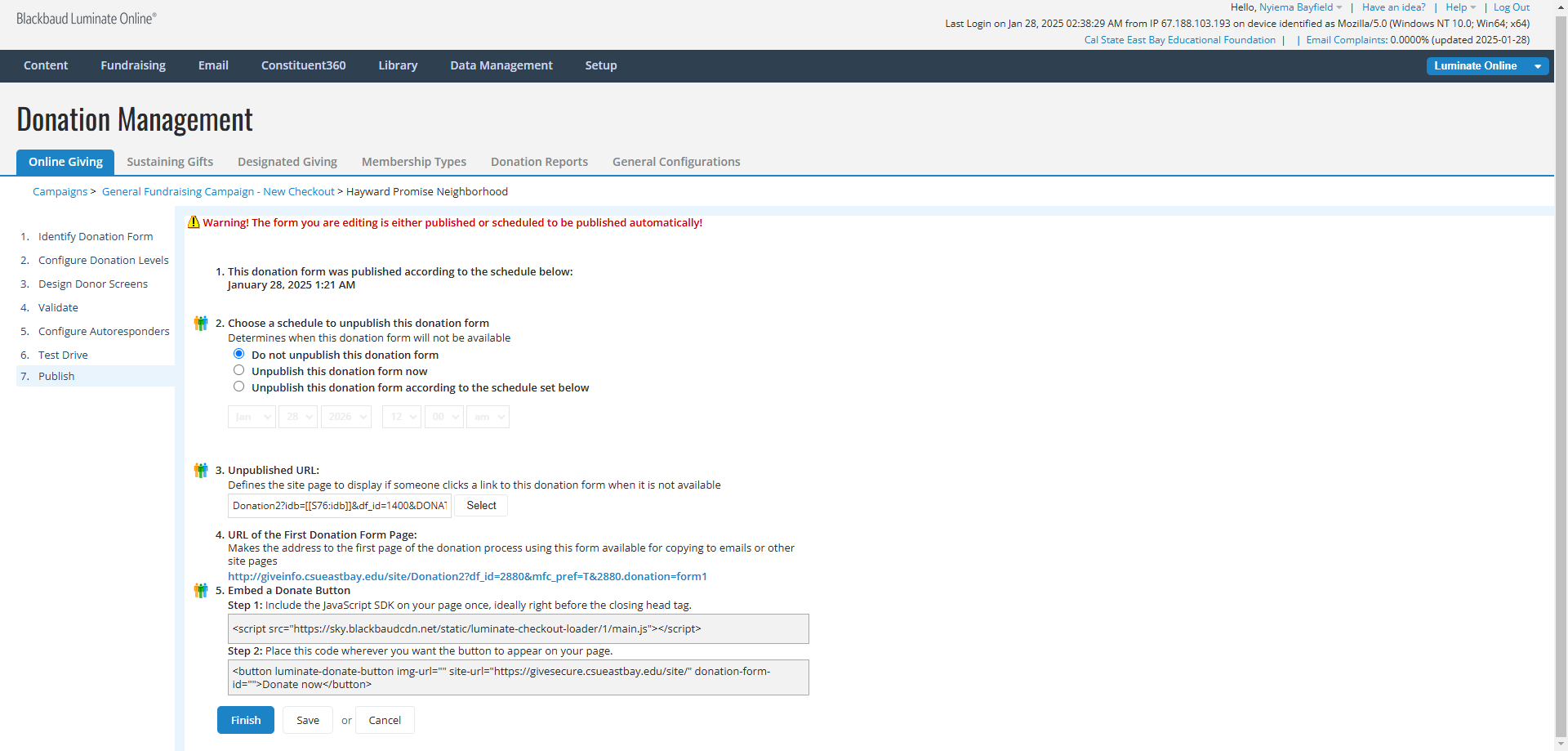The image size is (1568, 751).
Task: Go to the Test Drive step
Action: (63, 355)
